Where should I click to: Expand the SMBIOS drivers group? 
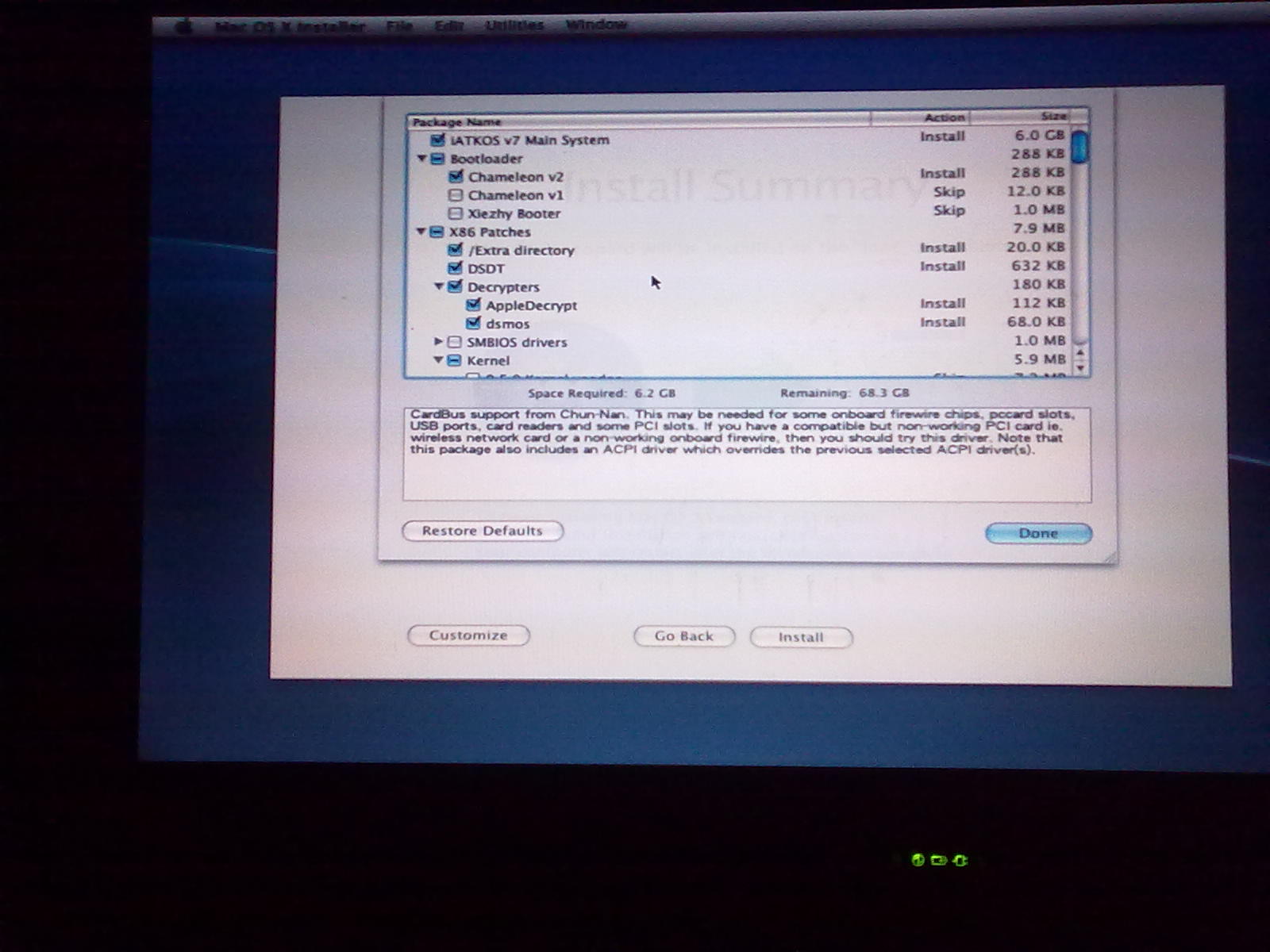click(x=438, y=342)
